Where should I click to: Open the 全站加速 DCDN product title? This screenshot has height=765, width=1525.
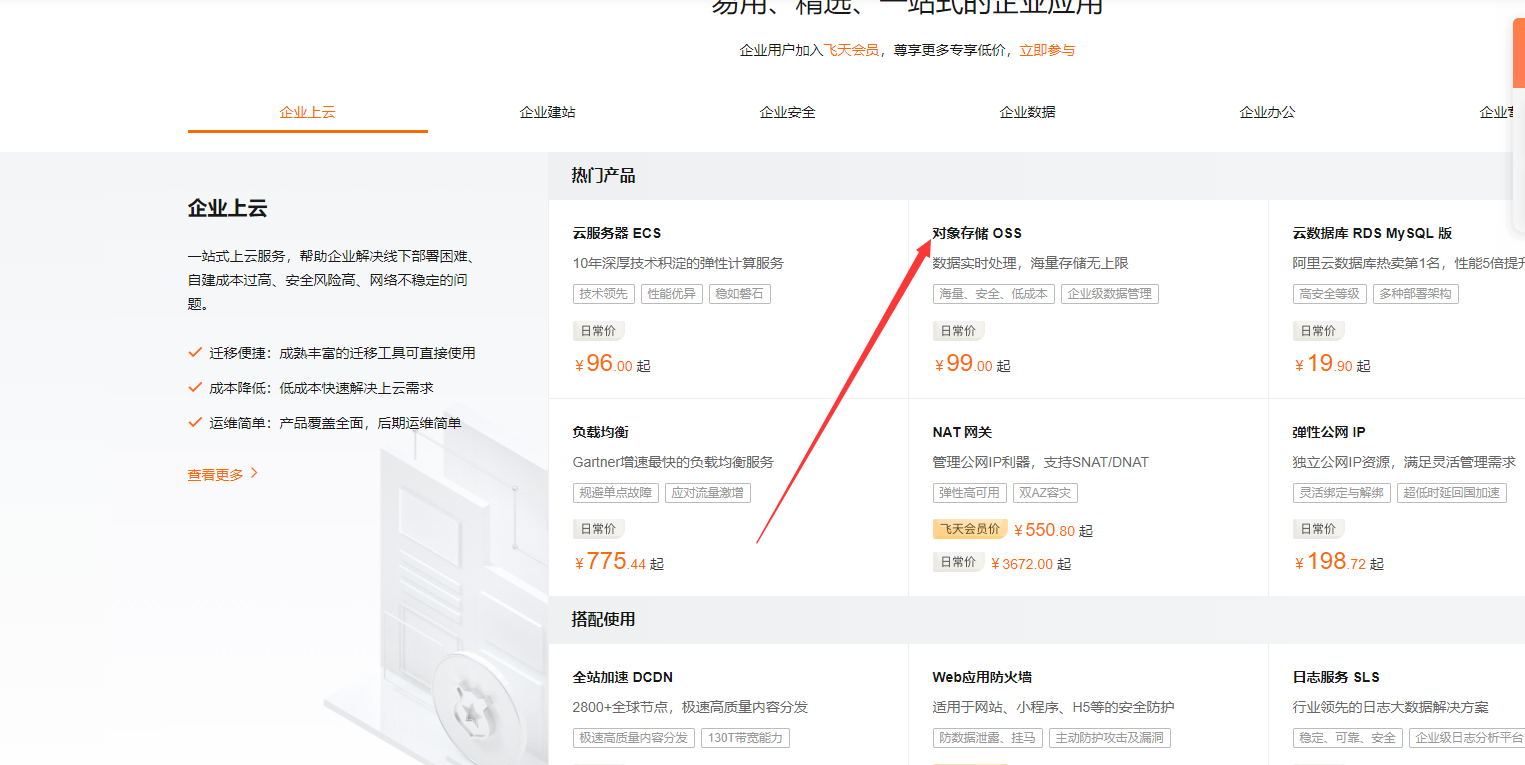coord(623,677)
